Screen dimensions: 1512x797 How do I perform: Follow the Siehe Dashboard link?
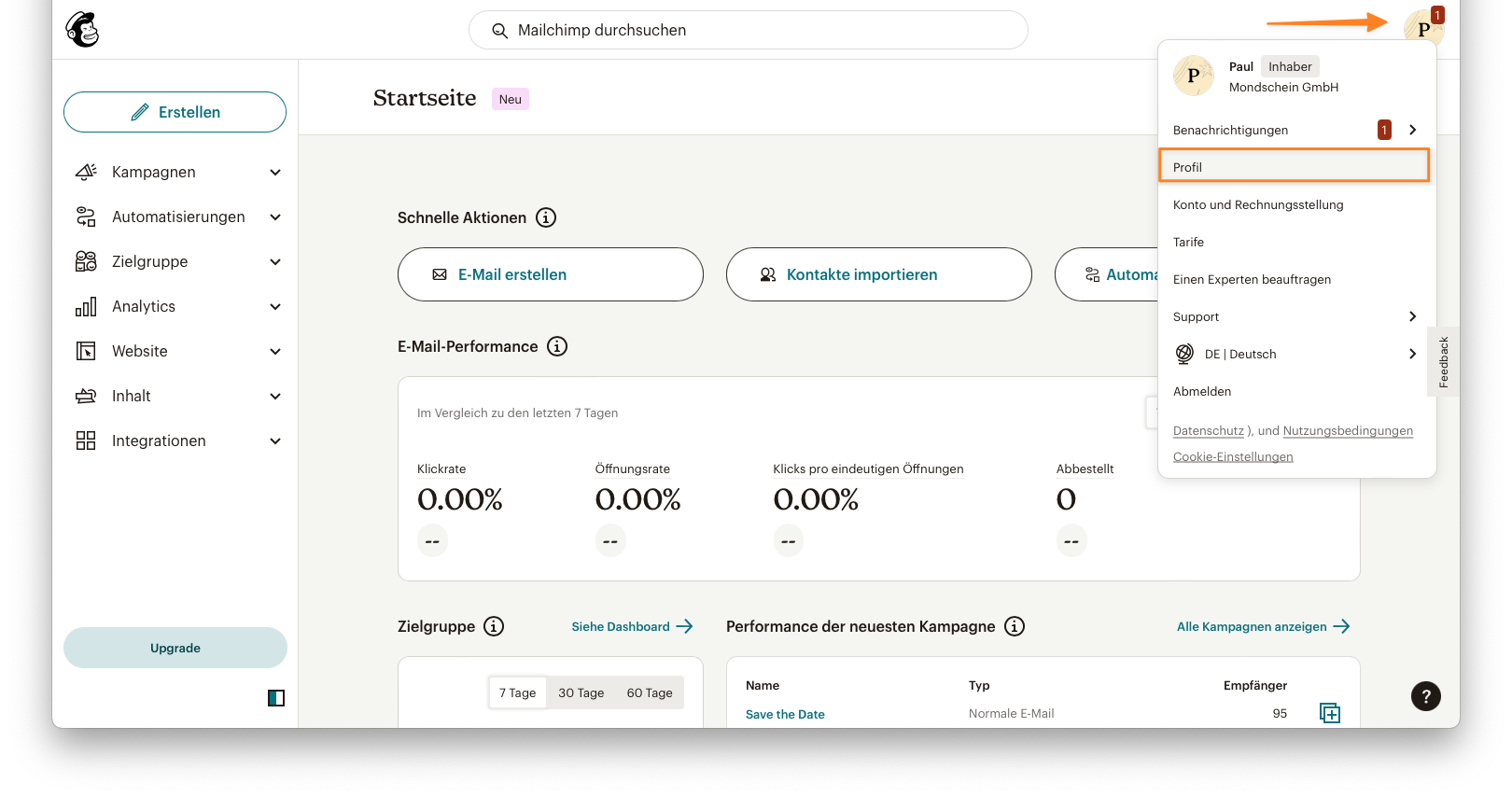click(x=632, y=626)
